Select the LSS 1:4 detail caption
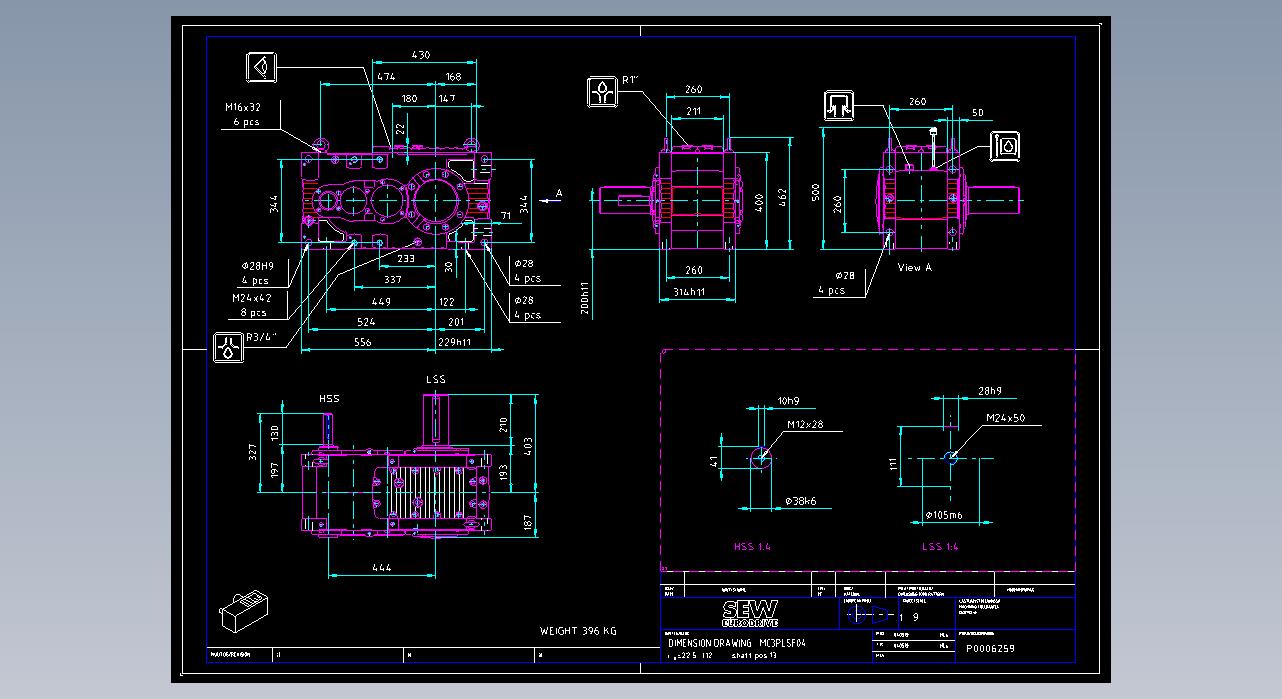Viewport: 1282px width, 699px height. click(939, 547)
